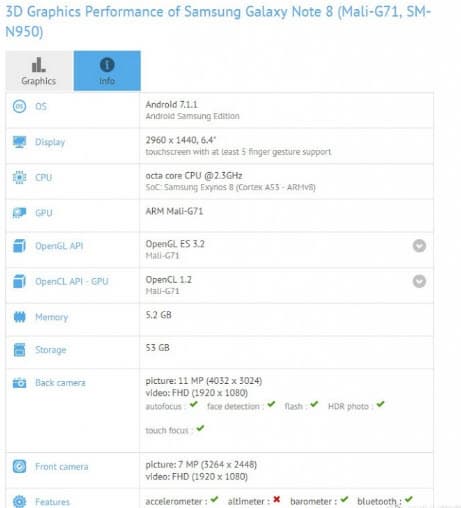This screenshot has width=461, height=508.
Task: Click the 5.2 GB memory value
Action: point(158,315)
